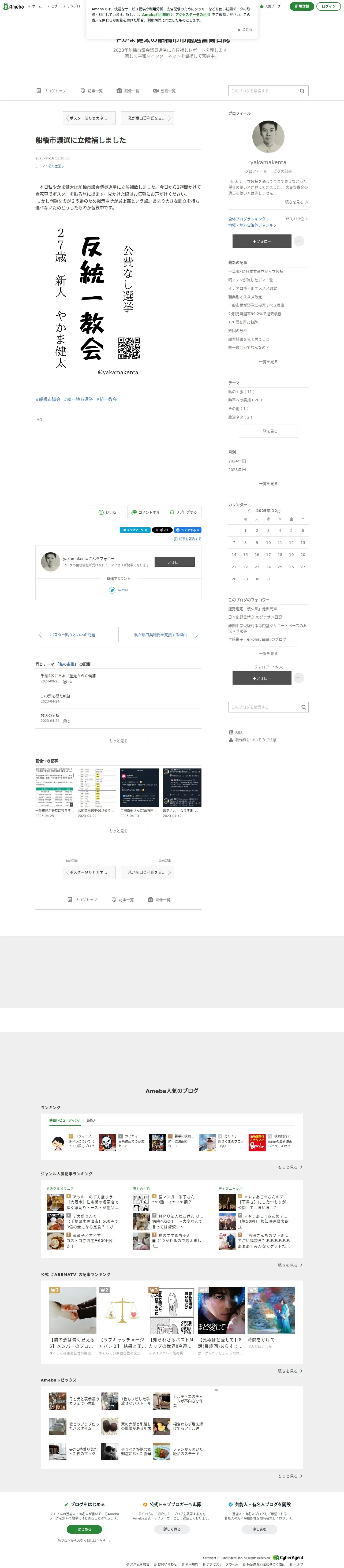Click the #統一教会 hashtag
Screen dimensions: 344x1568
pos(107,399)
